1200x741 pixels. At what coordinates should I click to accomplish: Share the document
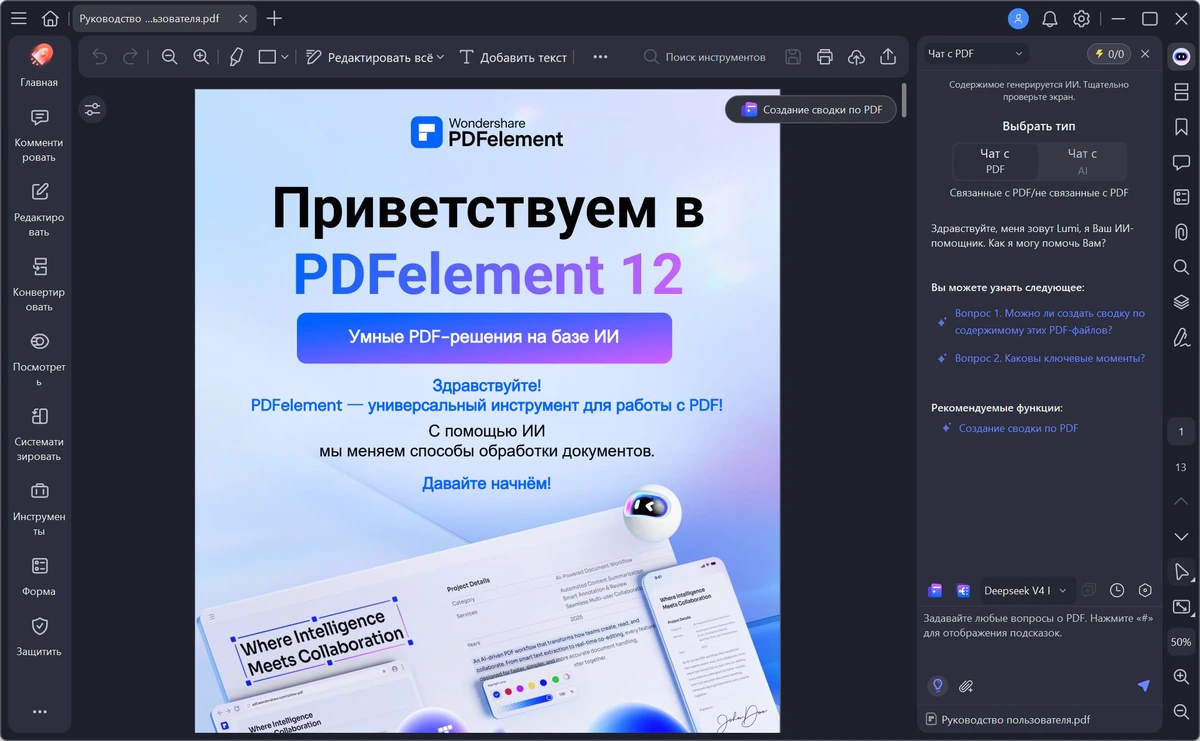point(888,57)
